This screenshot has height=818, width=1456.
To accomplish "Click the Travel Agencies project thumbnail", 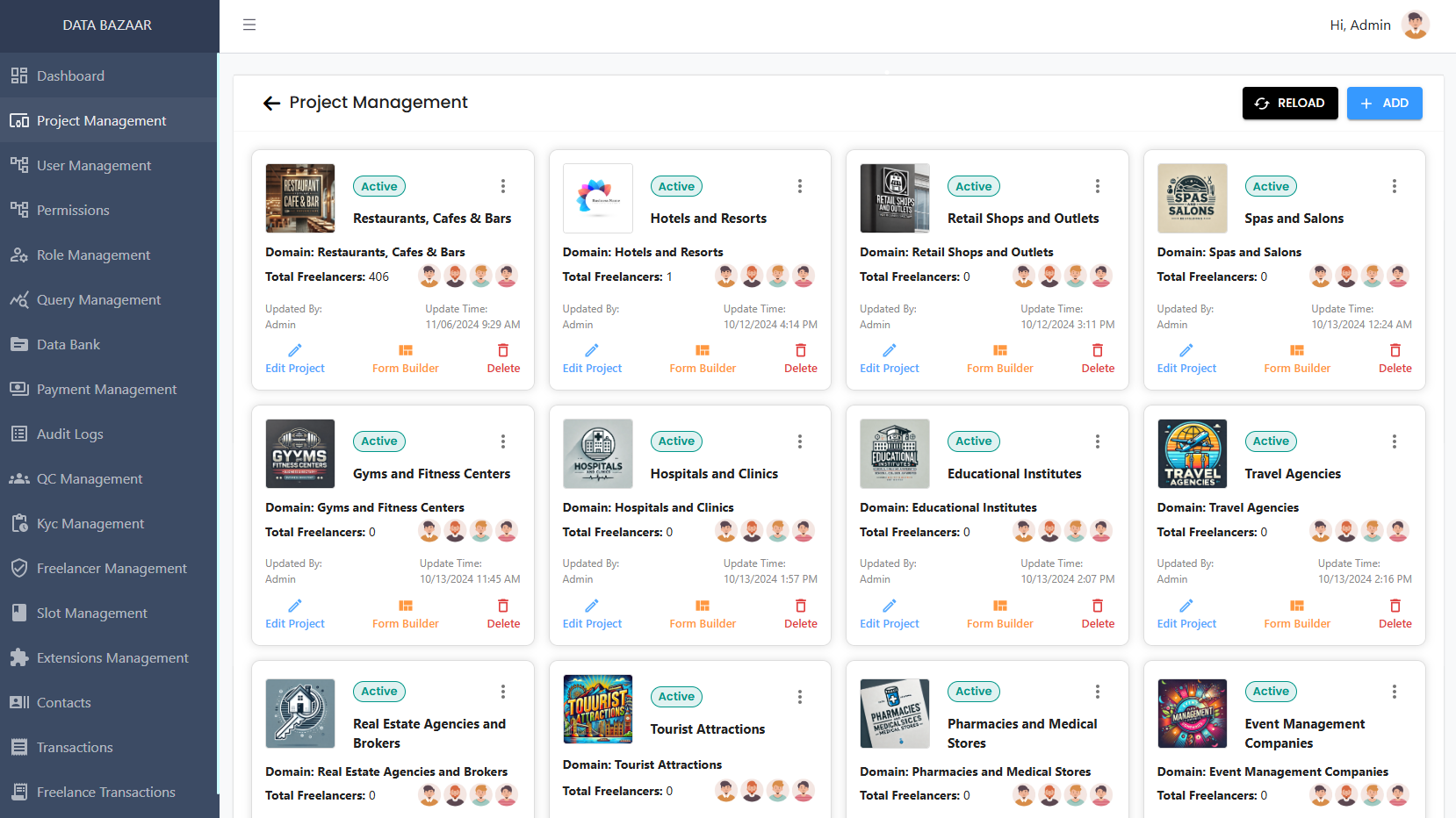I will click(1192, 454).
